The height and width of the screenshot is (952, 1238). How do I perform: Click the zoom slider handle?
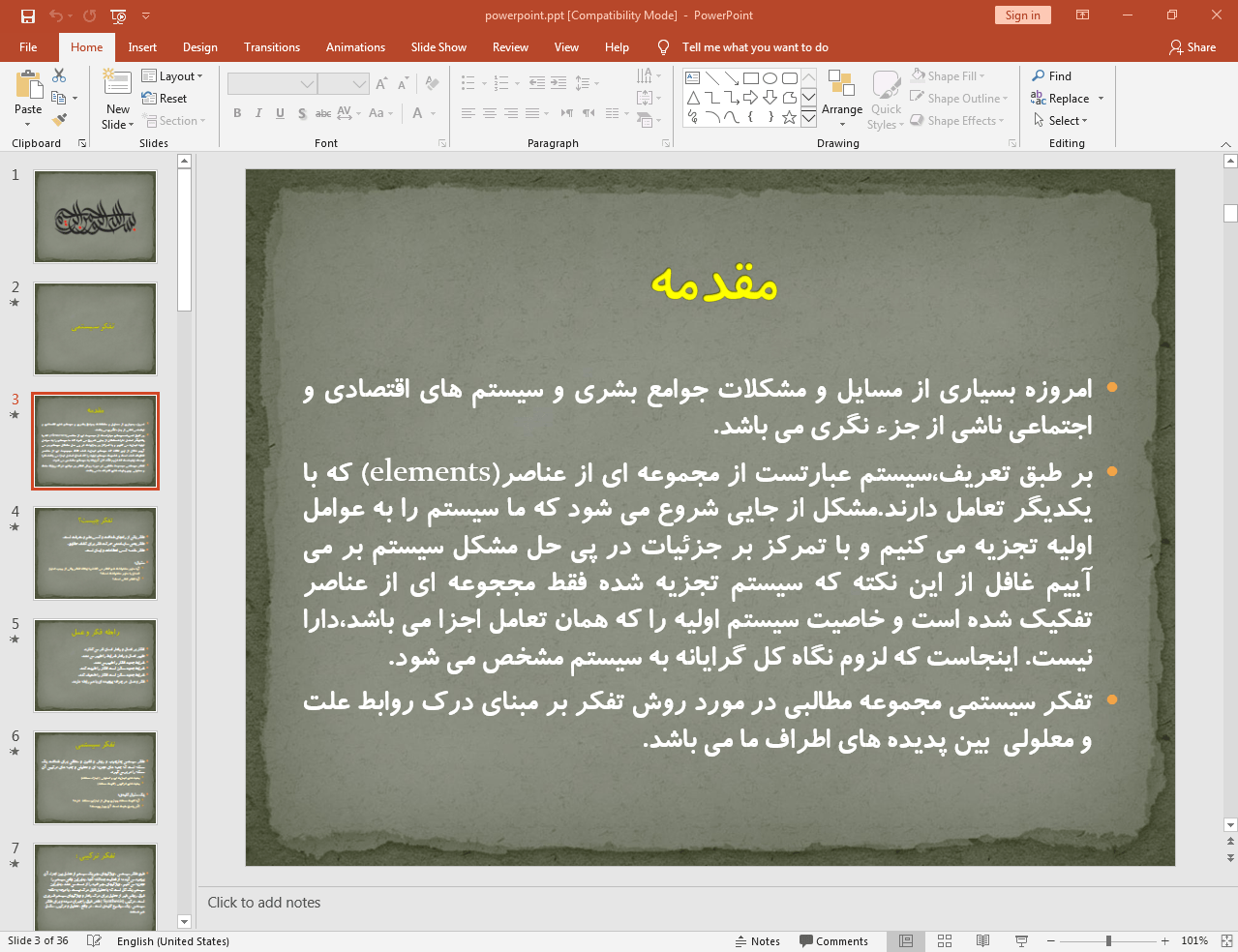[x=1108, y=940]
